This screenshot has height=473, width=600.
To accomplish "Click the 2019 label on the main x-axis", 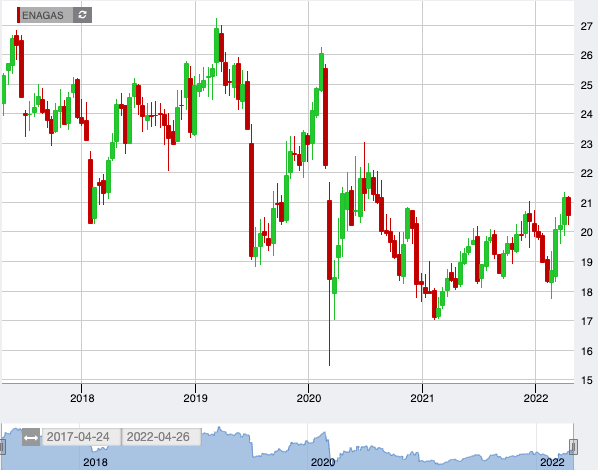I will [x=195, y=398].
